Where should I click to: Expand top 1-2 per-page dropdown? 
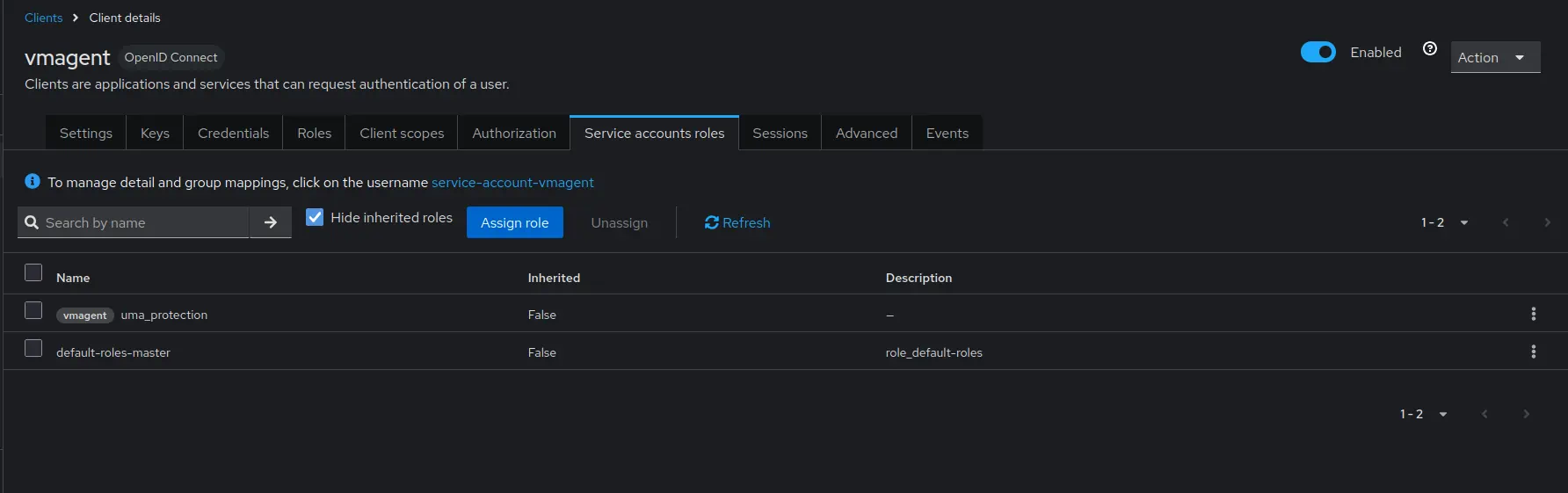[x=1444, y=223]
